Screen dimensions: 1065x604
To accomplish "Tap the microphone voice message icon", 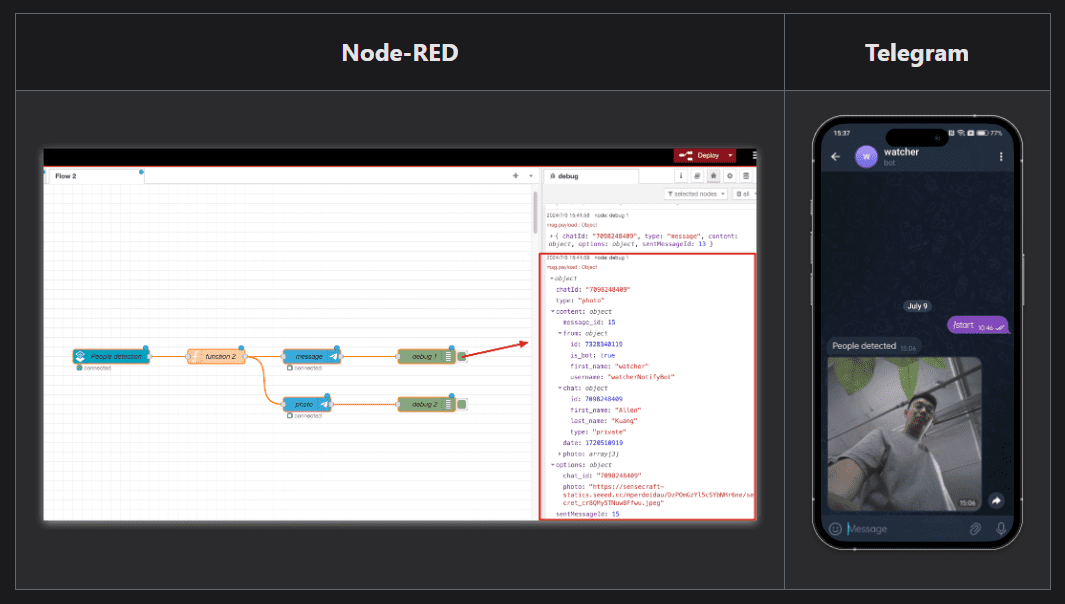I will [x=1000, y=528].
